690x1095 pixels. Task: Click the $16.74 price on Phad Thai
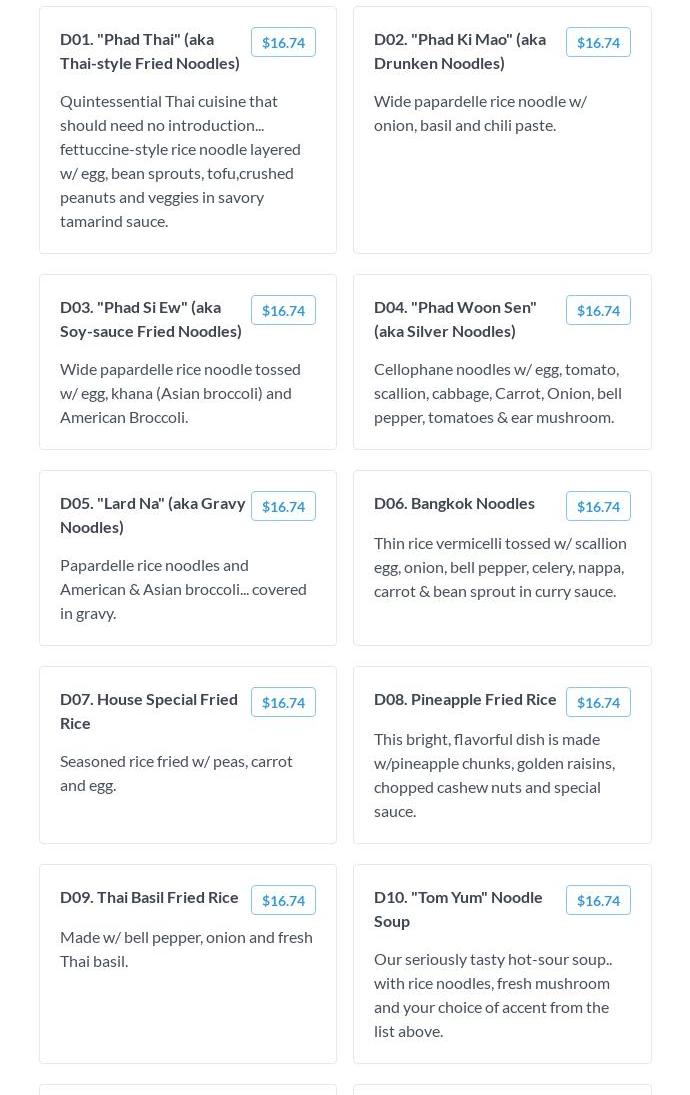click(283, 42)
